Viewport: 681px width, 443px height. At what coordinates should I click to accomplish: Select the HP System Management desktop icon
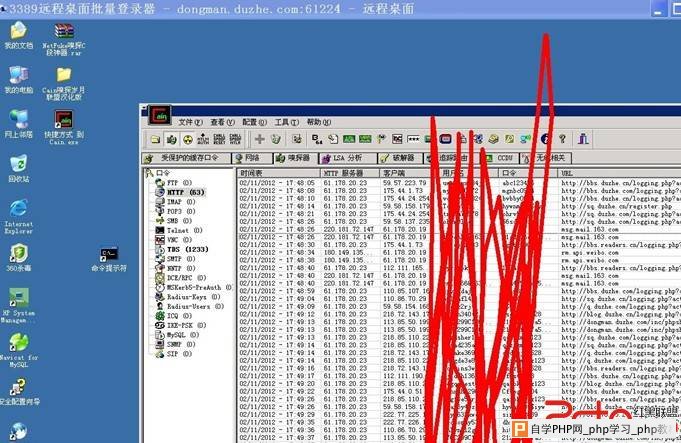[x=17, y=305]
